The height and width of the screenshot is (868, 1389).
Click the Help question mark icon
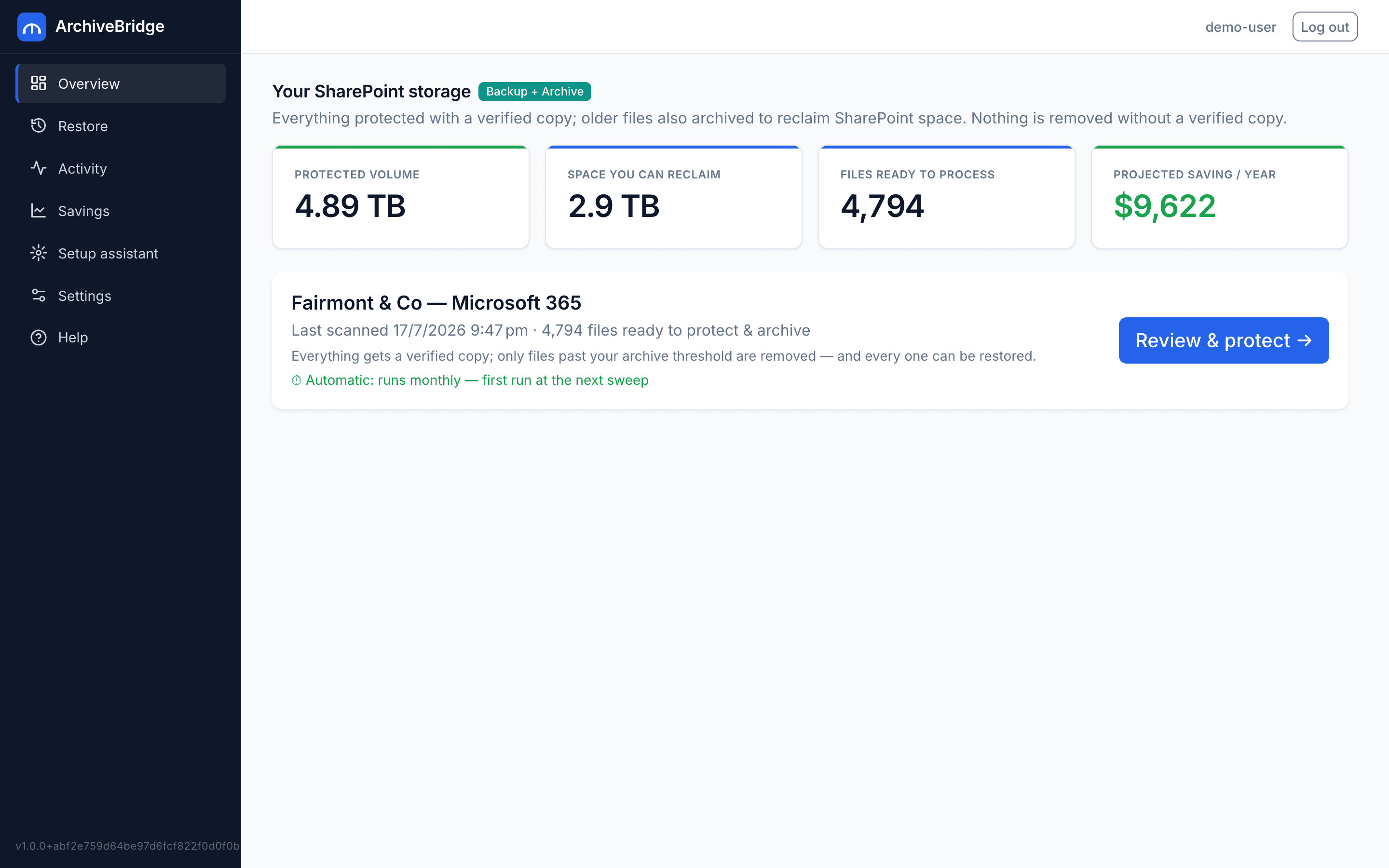pos(39,338)
